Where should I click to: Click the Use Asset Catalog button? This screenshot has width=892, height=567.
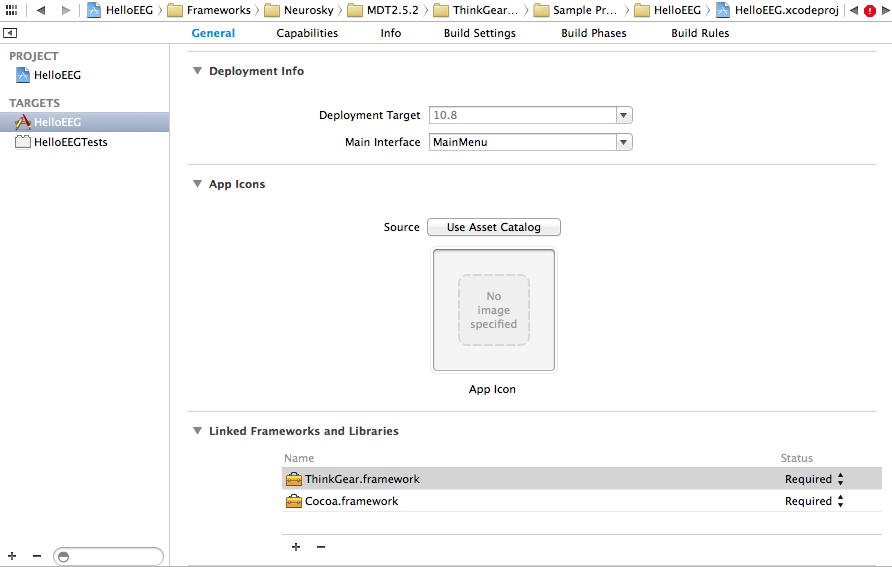coord(493,227)
